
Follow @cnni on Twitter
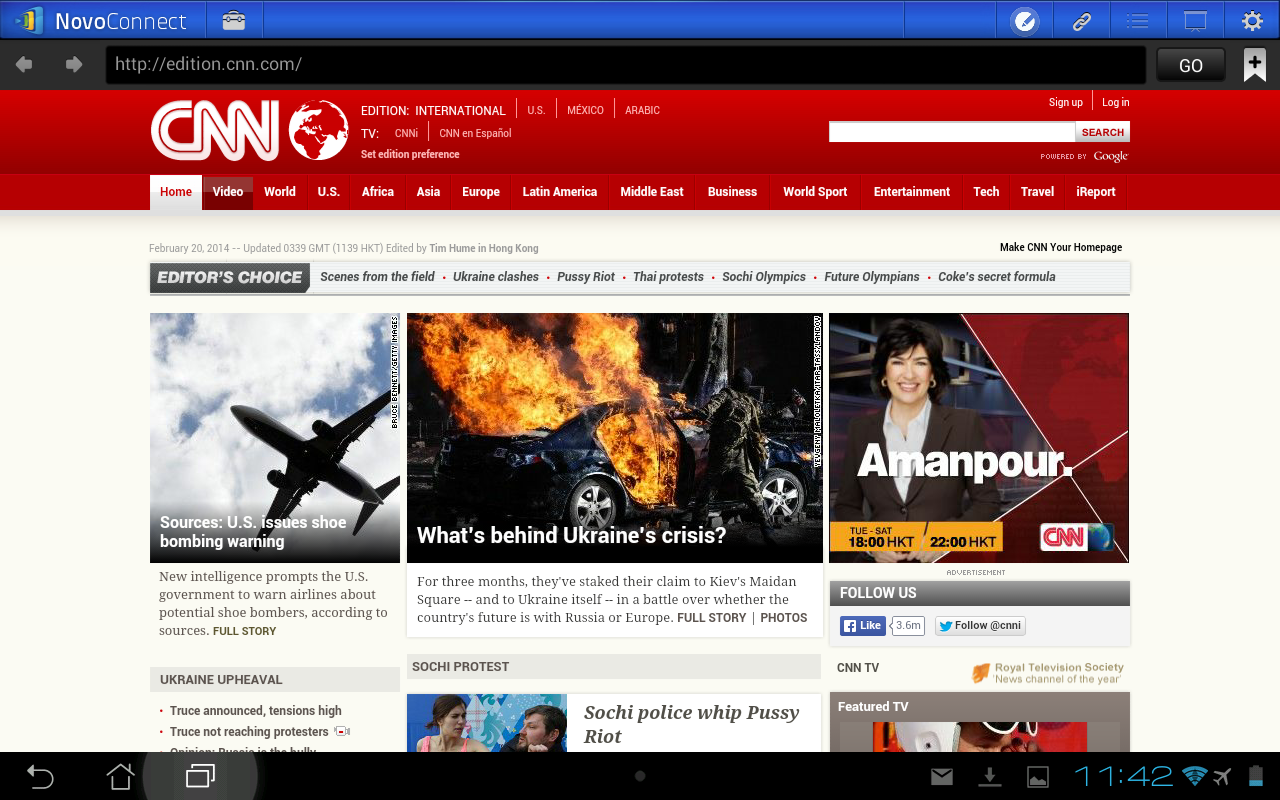coord(980,626)
